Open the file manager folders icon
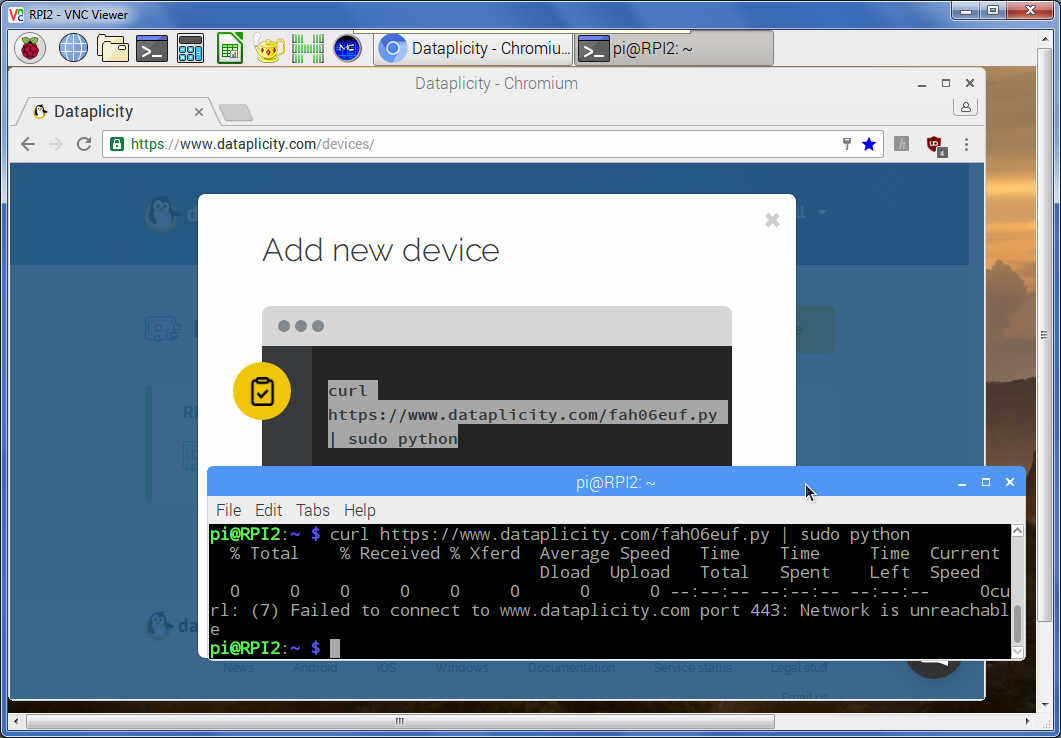This screenshot has width=1061, height=738. coord(113,48)
